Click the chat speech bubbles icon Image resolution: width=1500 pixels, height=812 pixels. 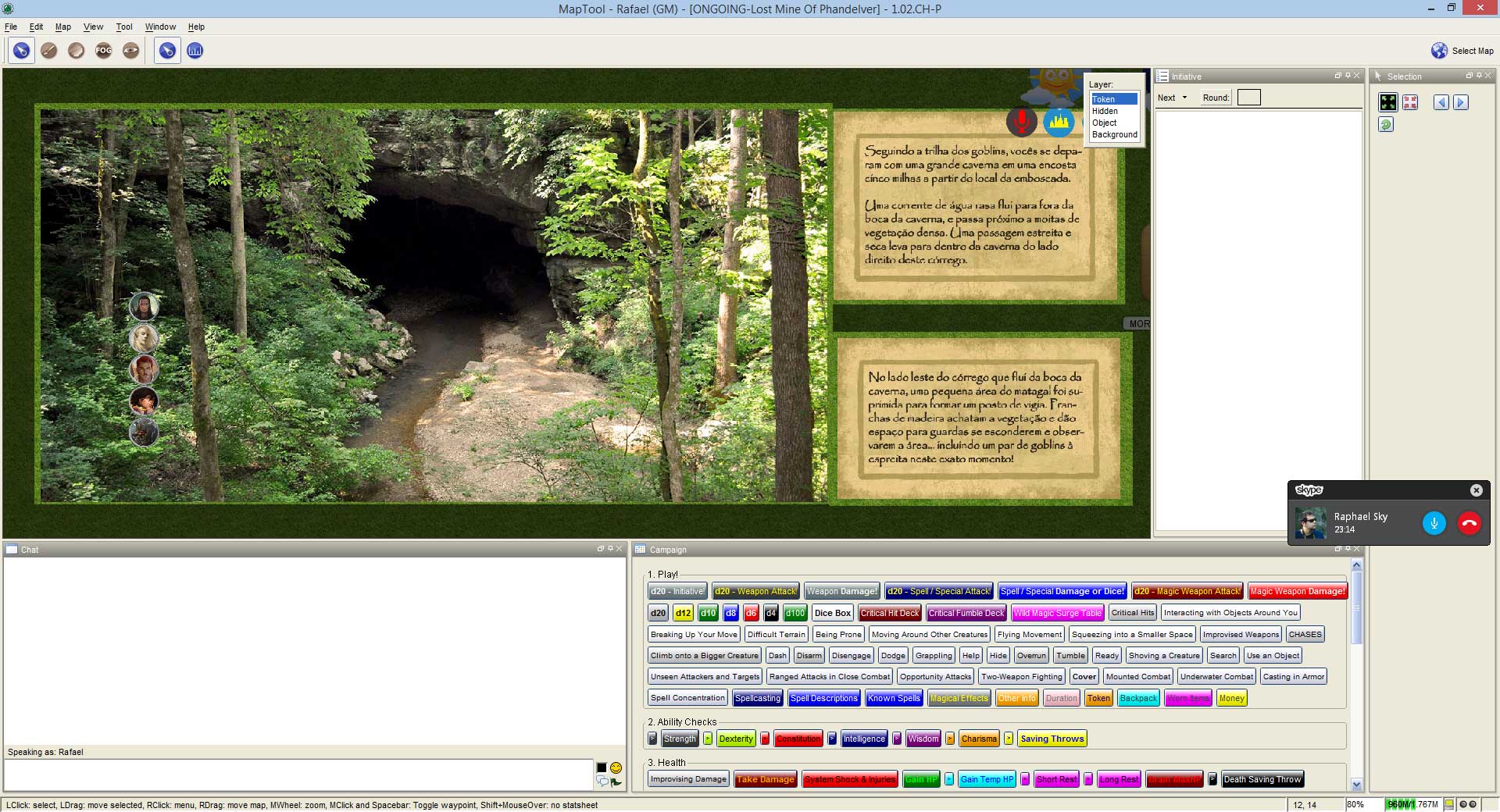[602, 781]
